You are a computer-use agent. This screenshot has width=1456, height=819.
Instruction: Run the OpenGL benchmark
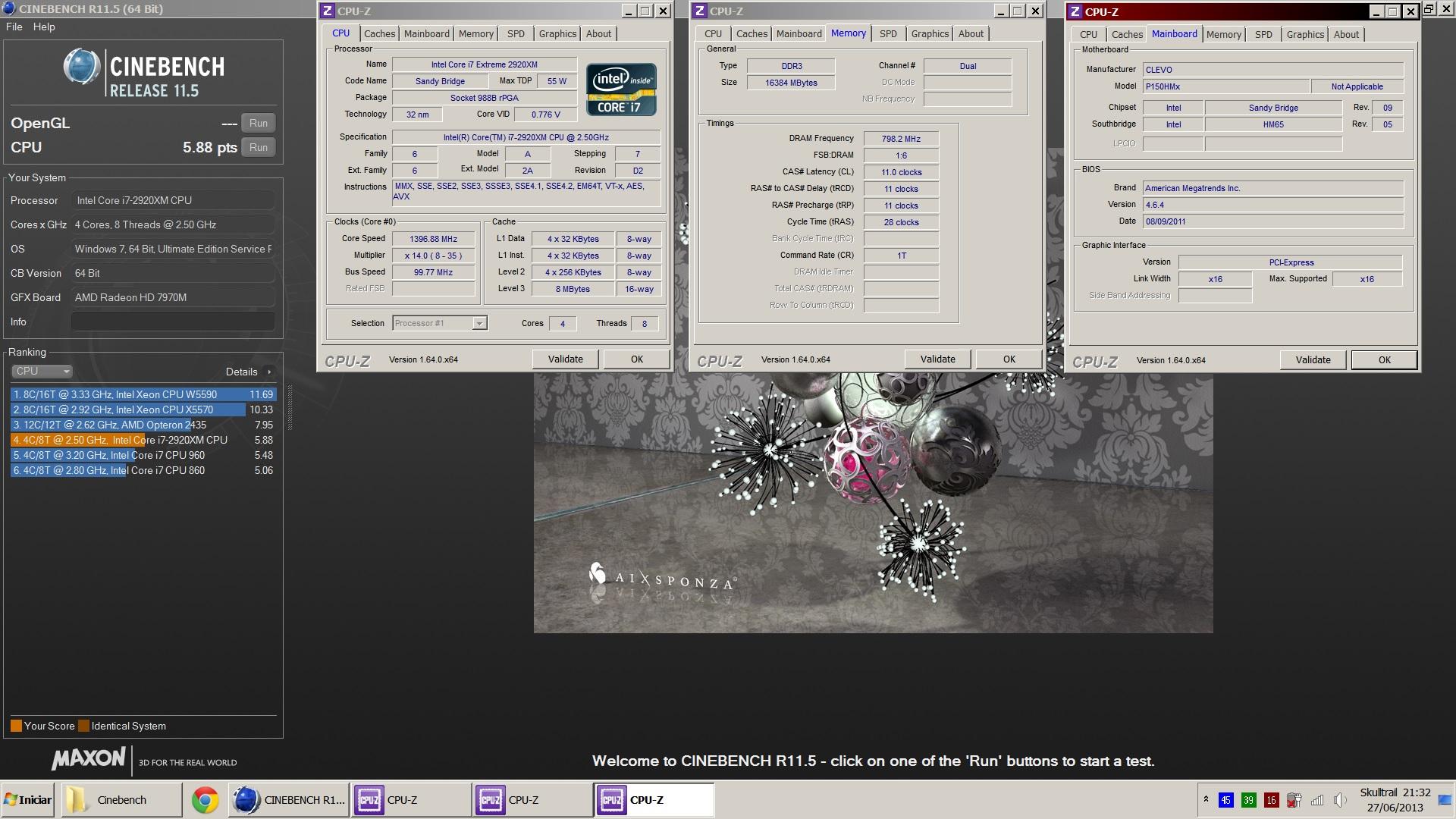point(259,123)
